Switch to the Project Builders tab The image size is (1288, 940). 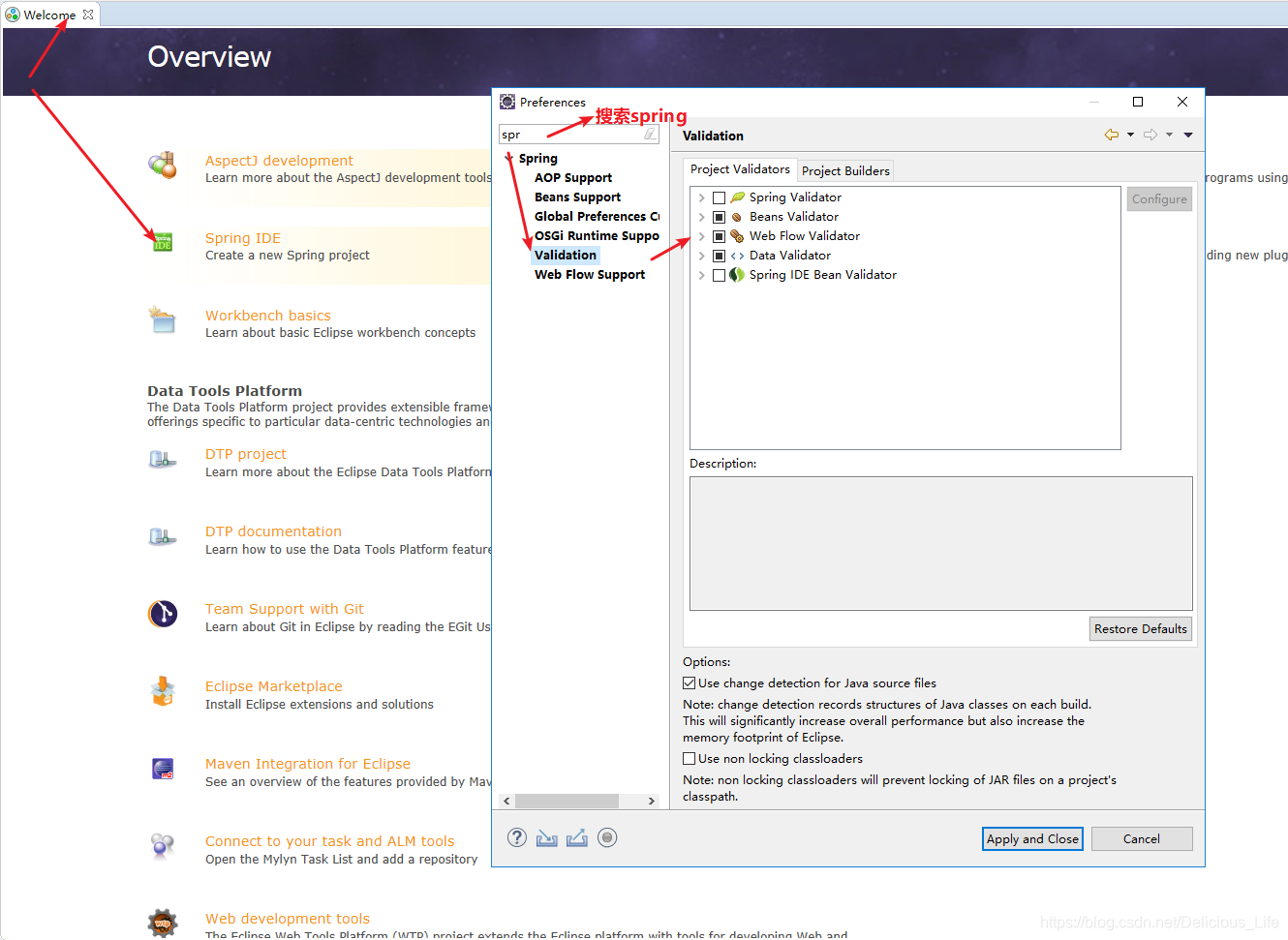(x=845, y=171)
